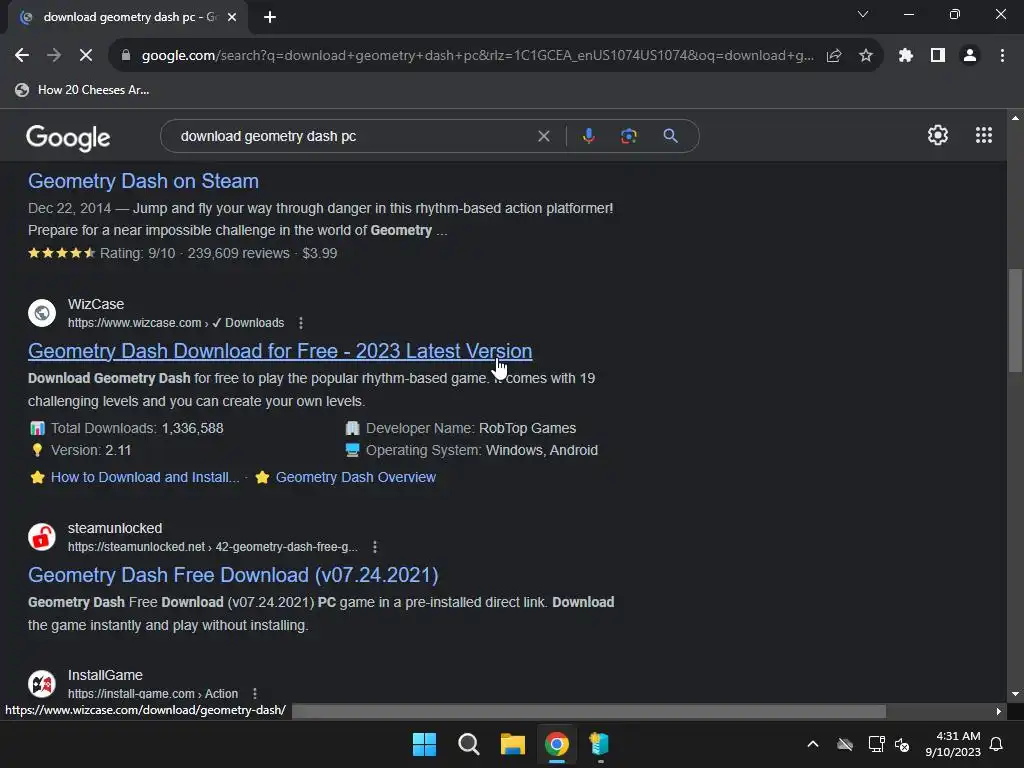
Task: Start voice search with the microphone
Action: tap(588, 136)
